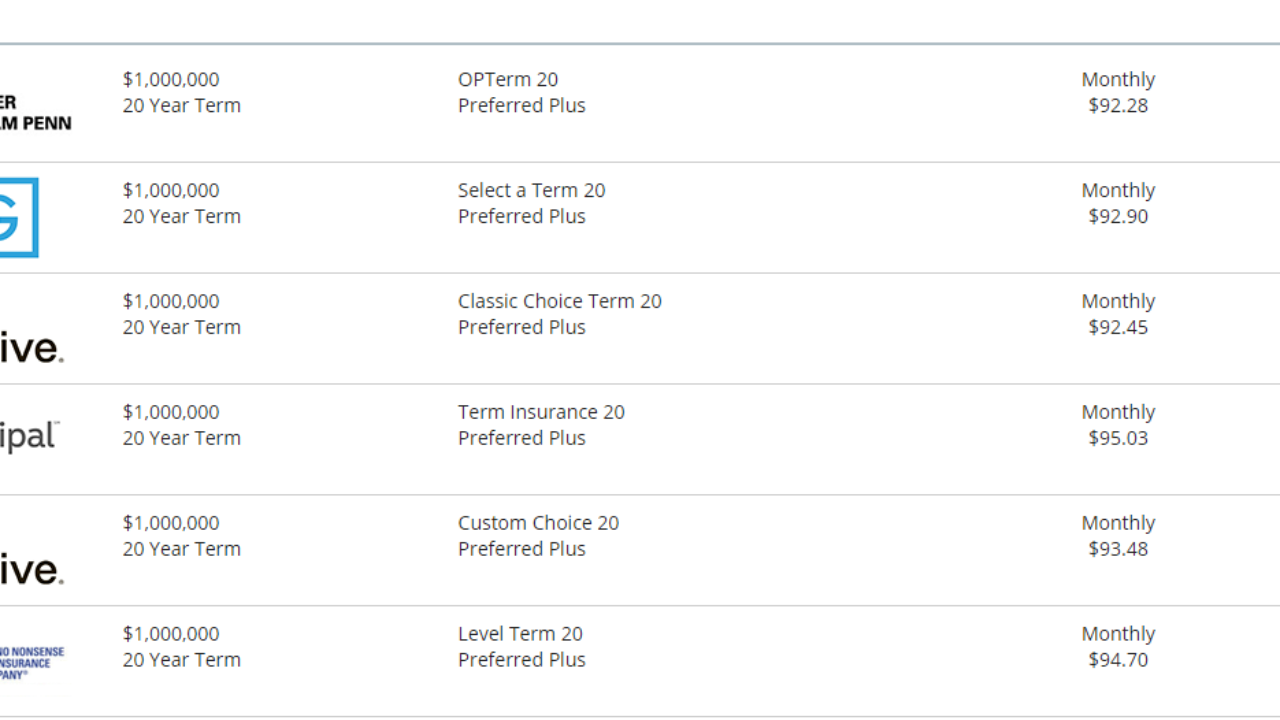Click the Protective logo beside Custom Choice 20

[x=32, y=570]
